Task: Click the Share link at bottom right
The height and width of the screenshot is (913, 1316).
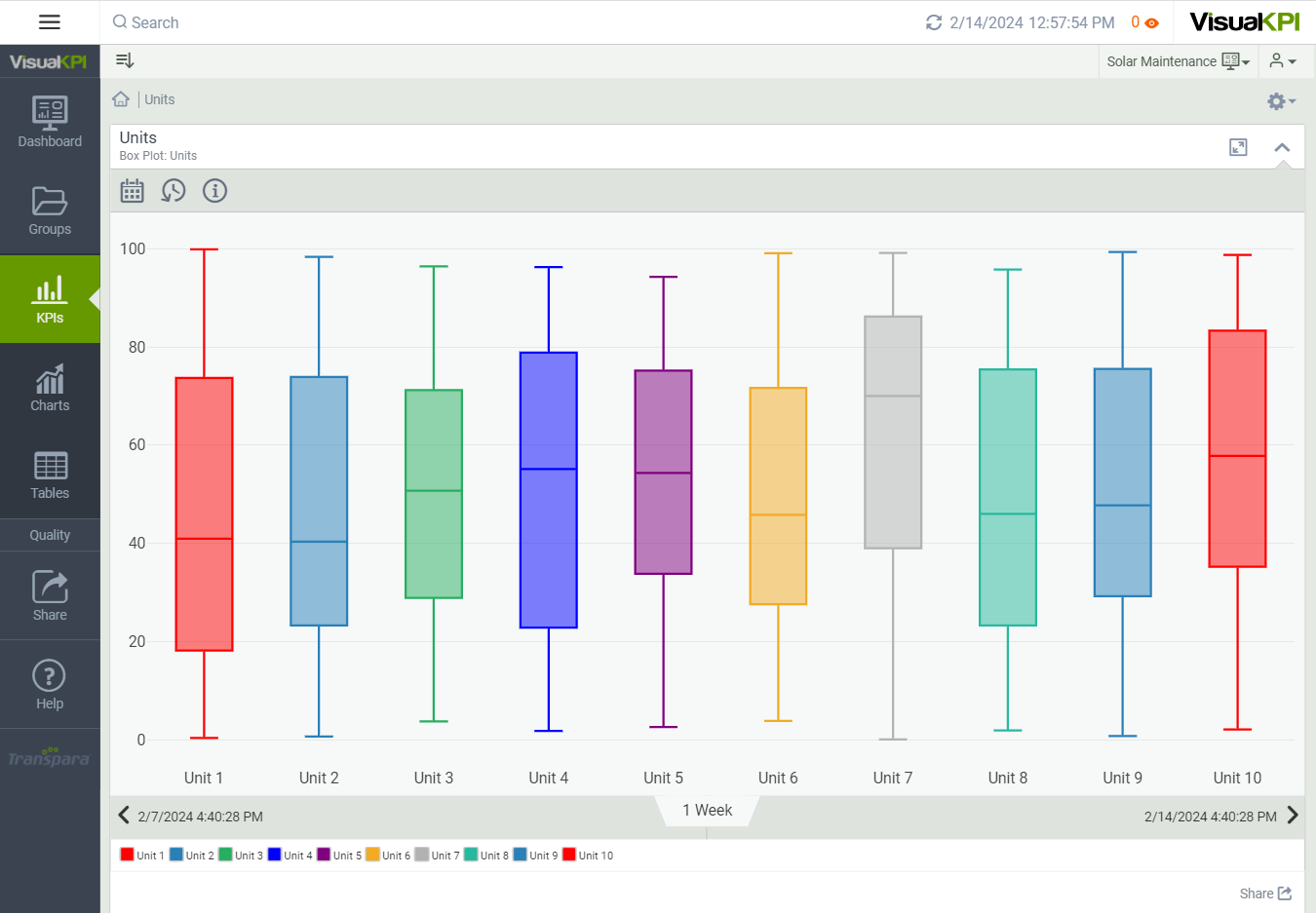Action: (x=1265, y=894)
